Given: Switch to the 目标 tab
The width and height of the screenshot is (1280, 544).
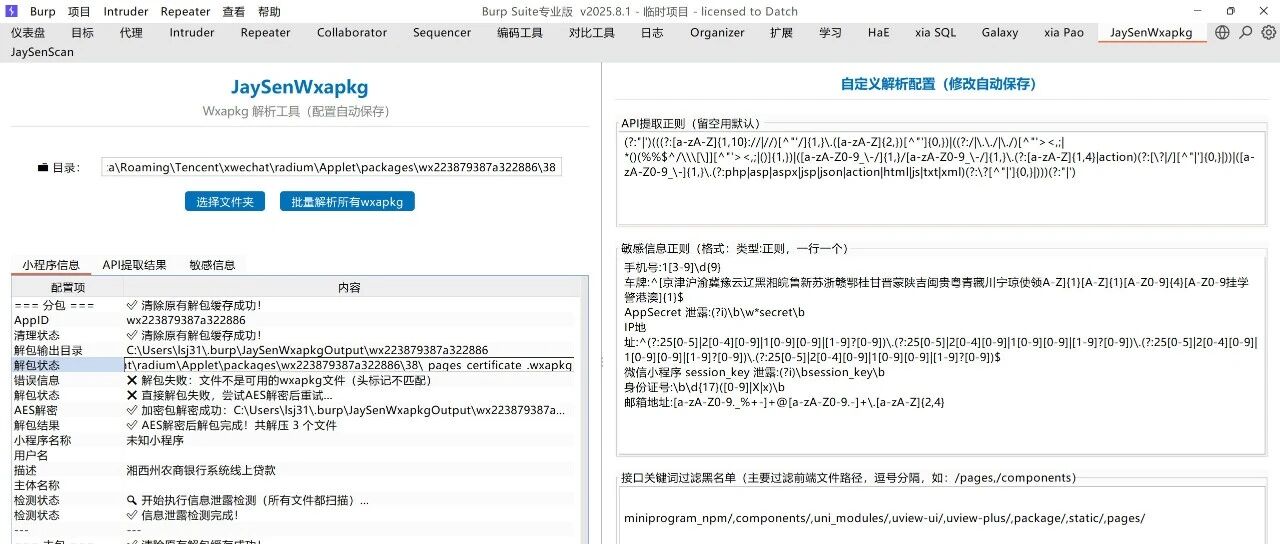Looking at the screenshot, I should (83, 32).
